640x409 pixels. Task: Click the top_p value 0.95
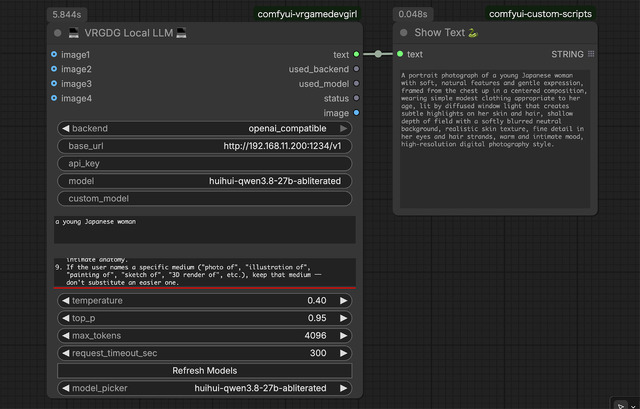click(x=317, y=318)
